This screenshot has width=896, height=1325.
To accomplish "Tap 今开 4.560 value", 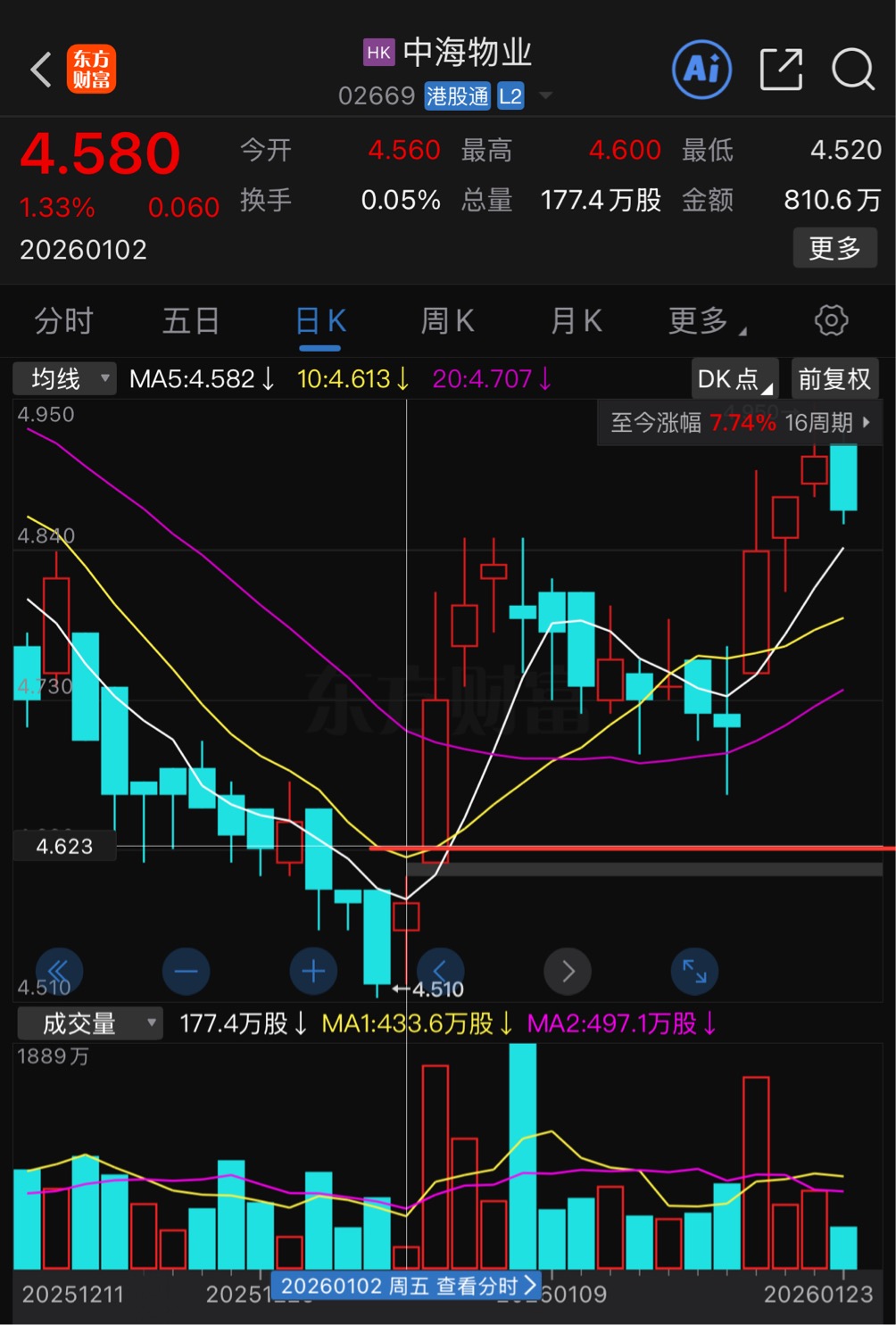I will coord(404,150).
